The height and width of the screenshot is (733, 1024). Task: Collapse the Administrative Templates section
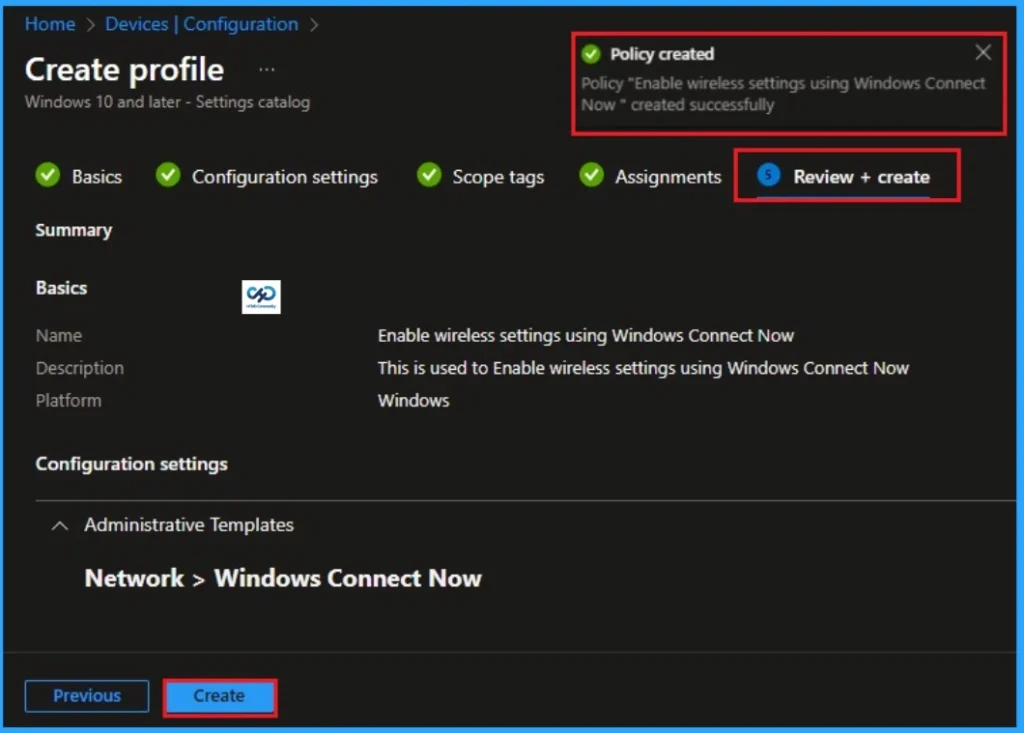pos(59,525)
